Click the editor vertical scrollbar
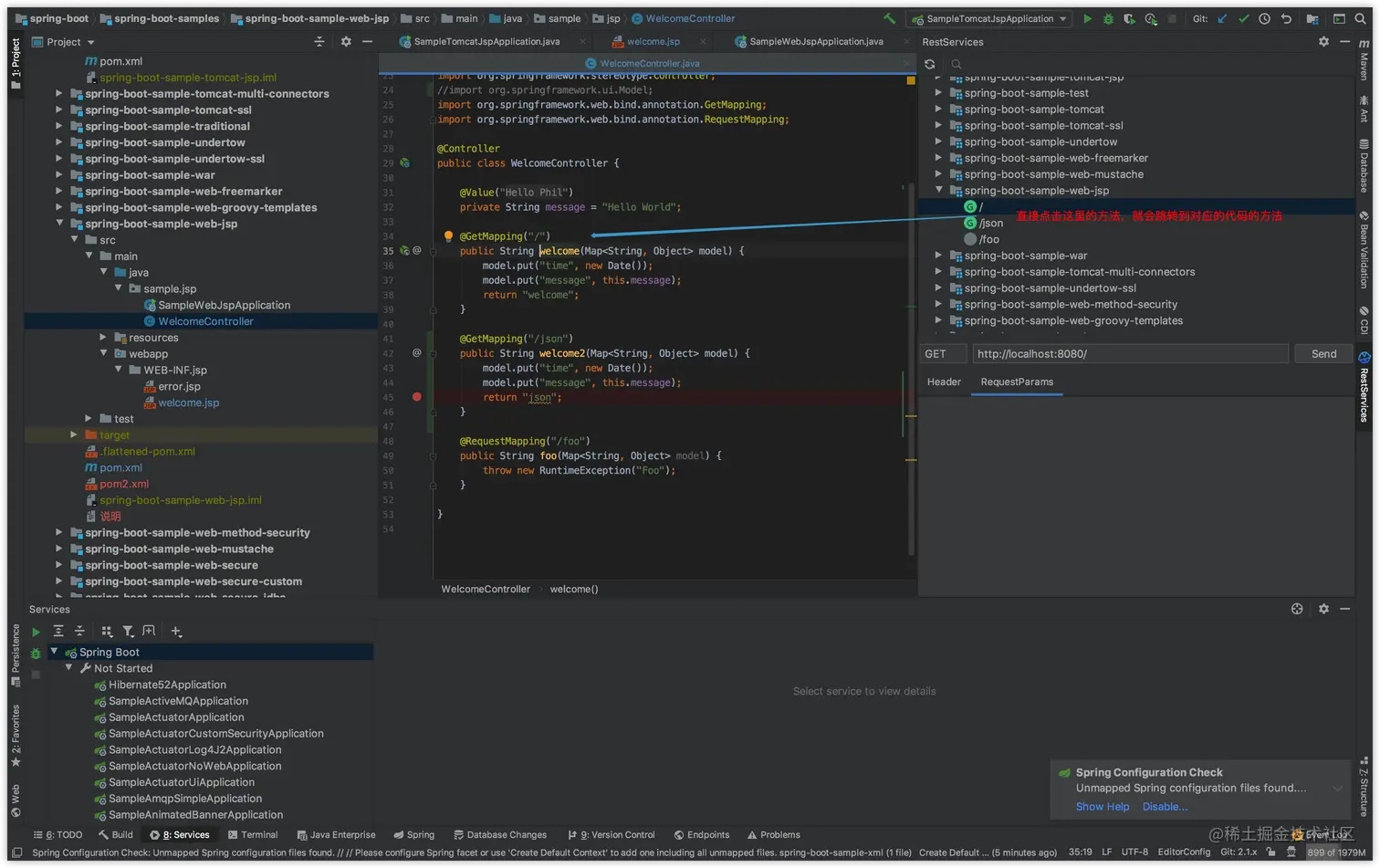Viewport: 1380px width, 868px height. click(x=911, y=365)
